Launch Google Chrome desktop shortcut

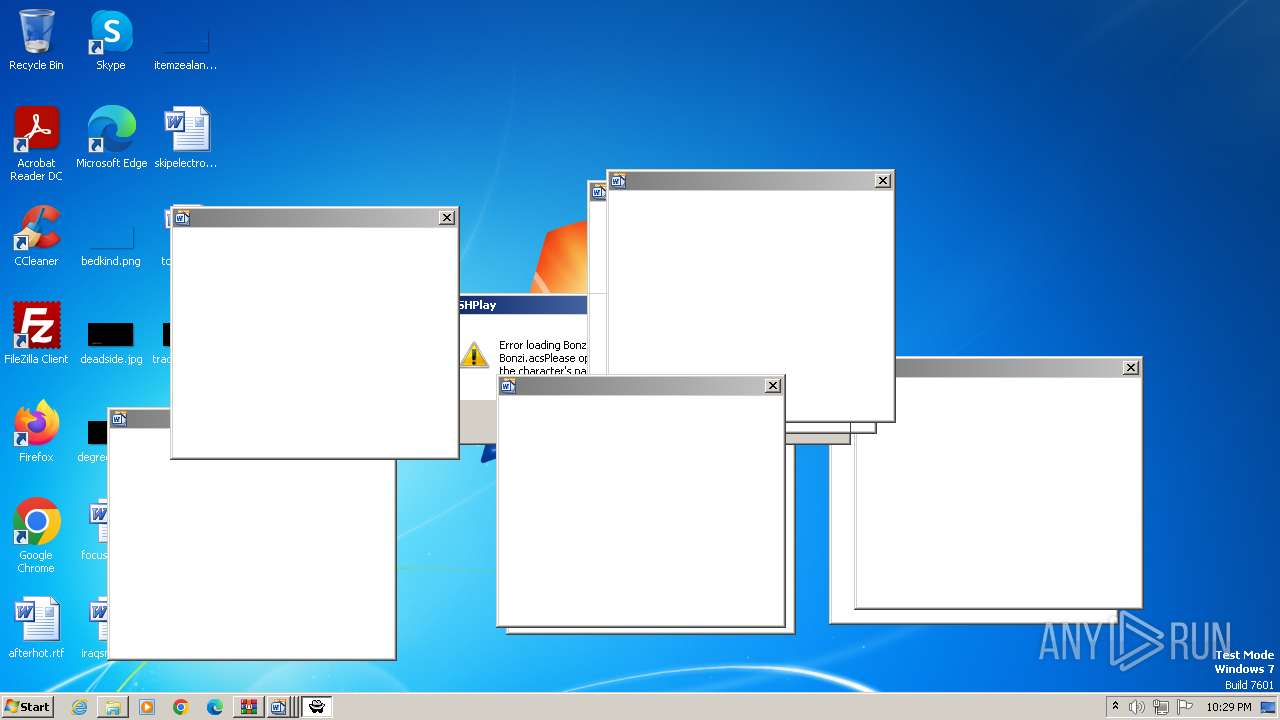[36, 536]
